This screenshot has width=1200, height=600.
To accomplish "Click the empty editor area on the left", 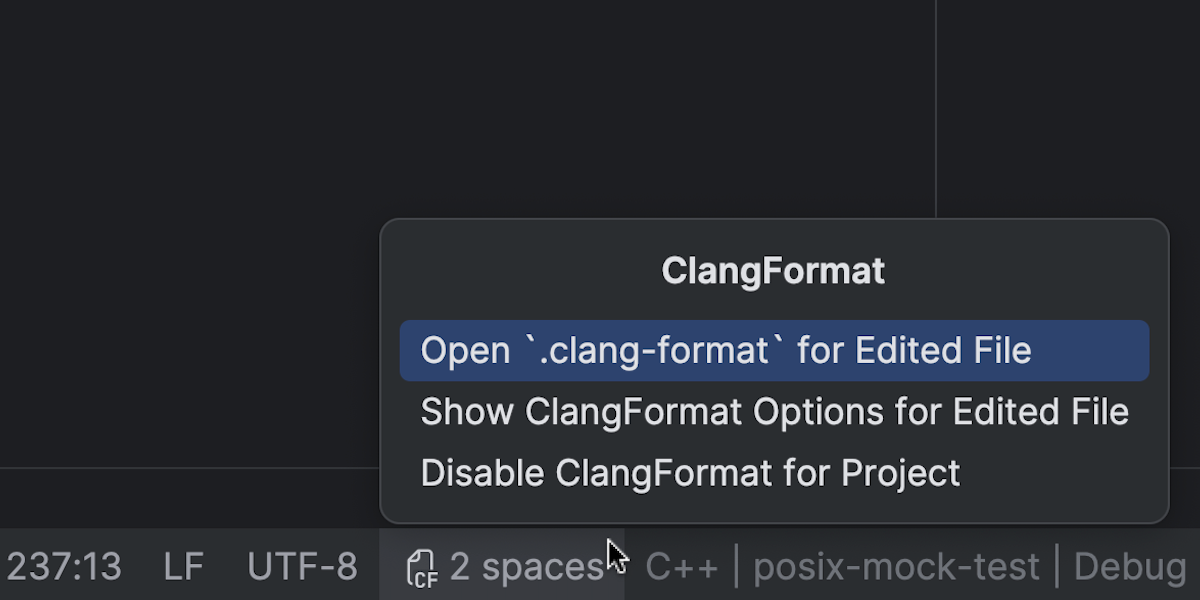I will pos(190,230).
